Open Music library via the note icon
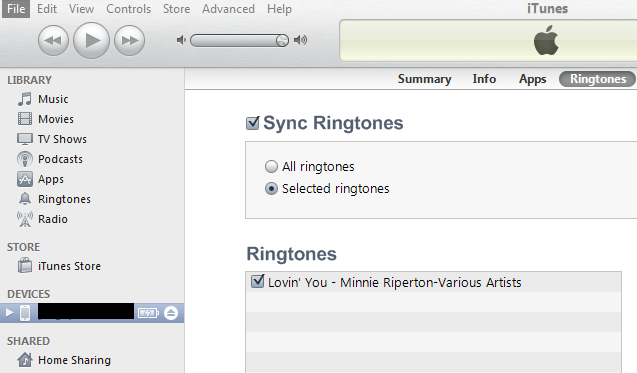This screenshot has height=373, width=637. (24, 99)
